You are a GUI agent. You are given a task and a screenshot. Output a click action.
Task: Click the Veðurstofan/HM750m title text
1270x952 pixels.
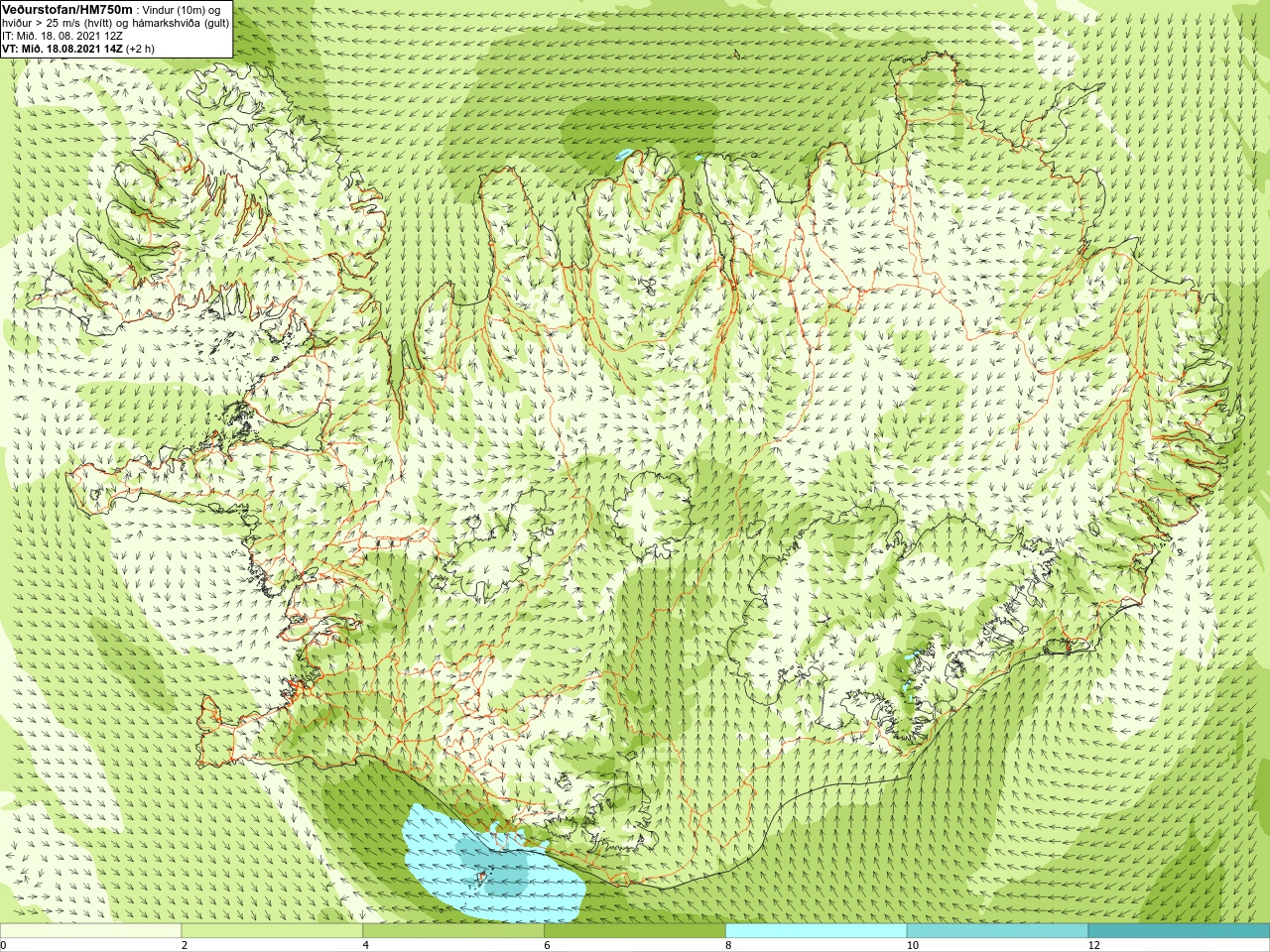click(66, 9)
